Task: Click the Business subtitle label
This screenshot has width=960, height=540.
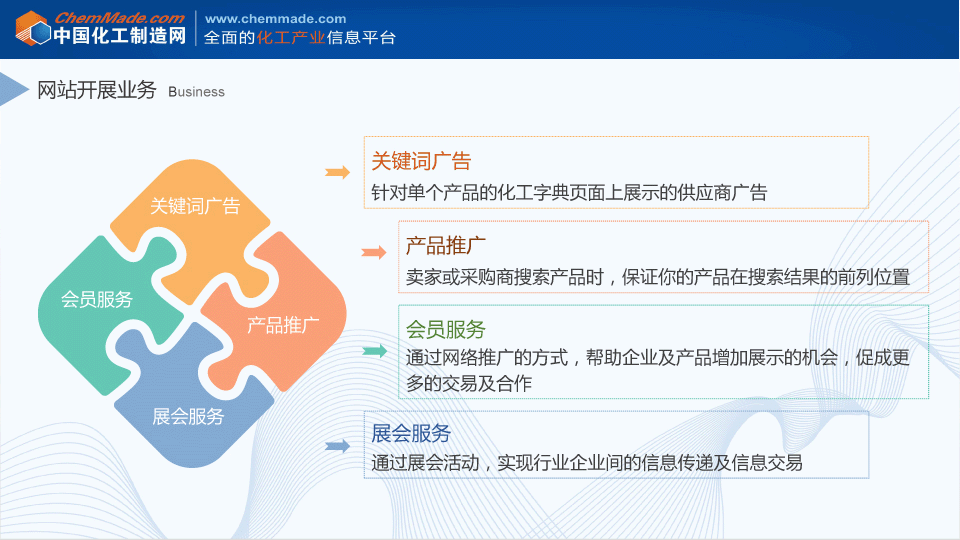Action: [x=197, y=92]
